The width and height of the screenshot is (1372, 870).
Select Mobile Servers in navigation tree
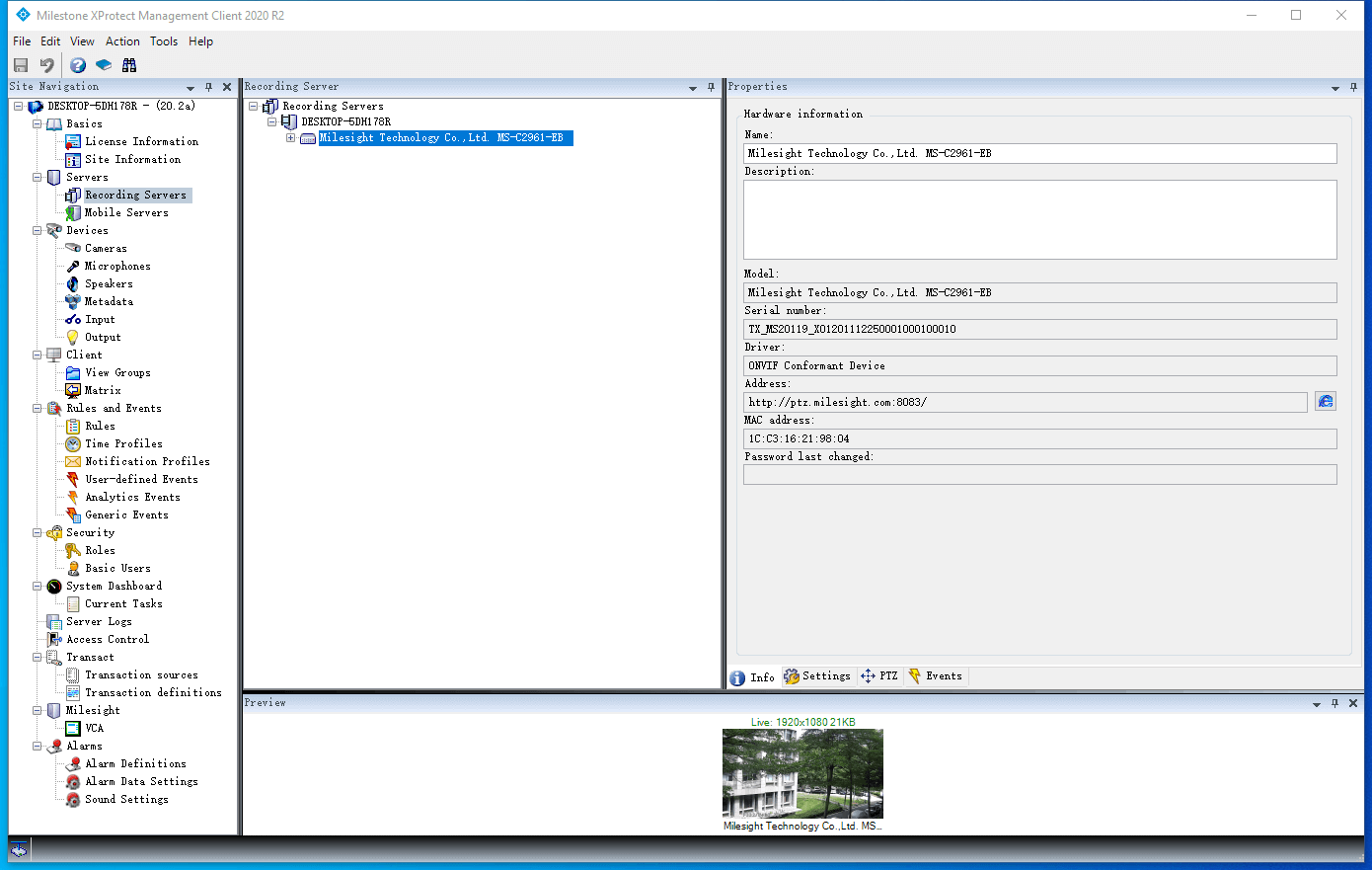point(126,212)
